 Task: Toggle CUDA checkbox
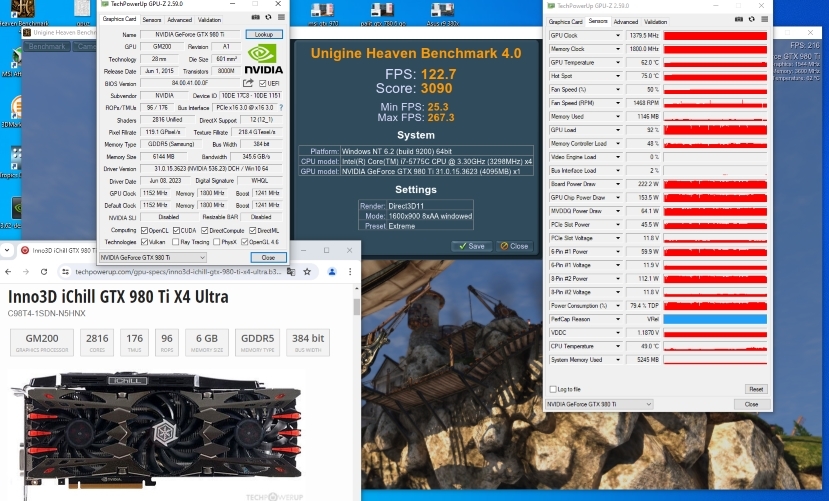click(x=176, y=230)
